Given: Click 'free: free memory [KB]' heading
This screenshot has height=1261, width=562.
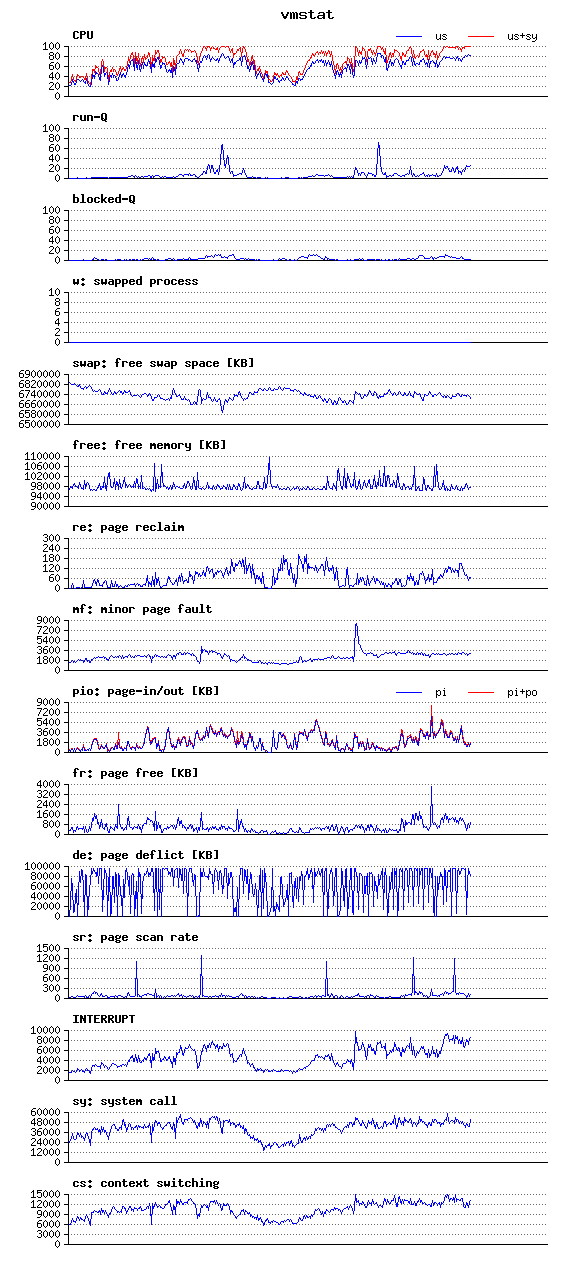Looking at the screenshot, I should 149,445.
